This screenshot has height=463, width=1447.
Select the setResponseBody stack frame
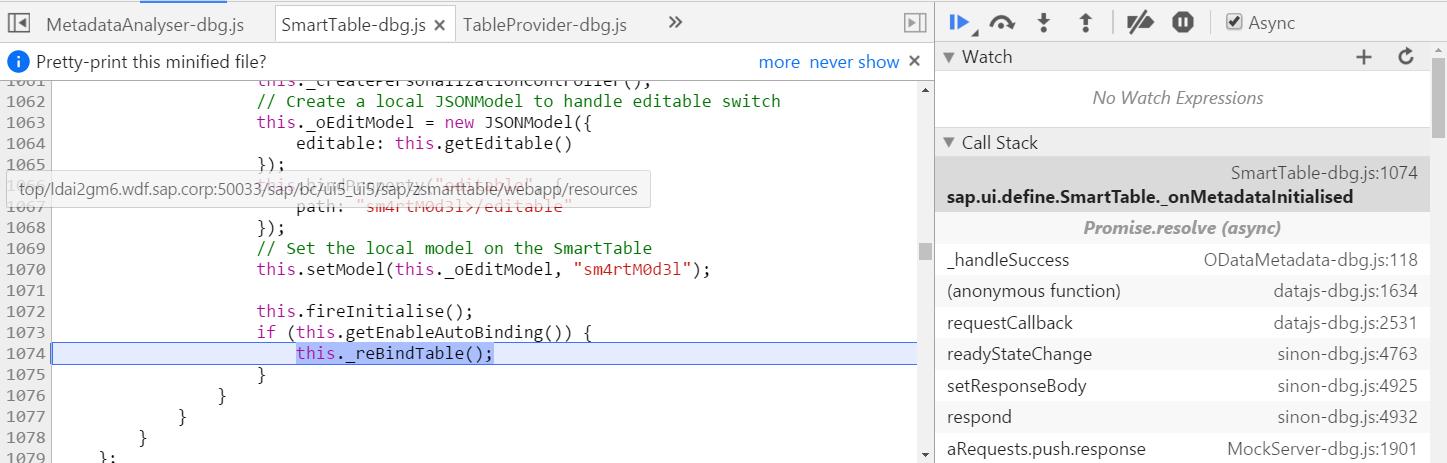coord(1182,386)
